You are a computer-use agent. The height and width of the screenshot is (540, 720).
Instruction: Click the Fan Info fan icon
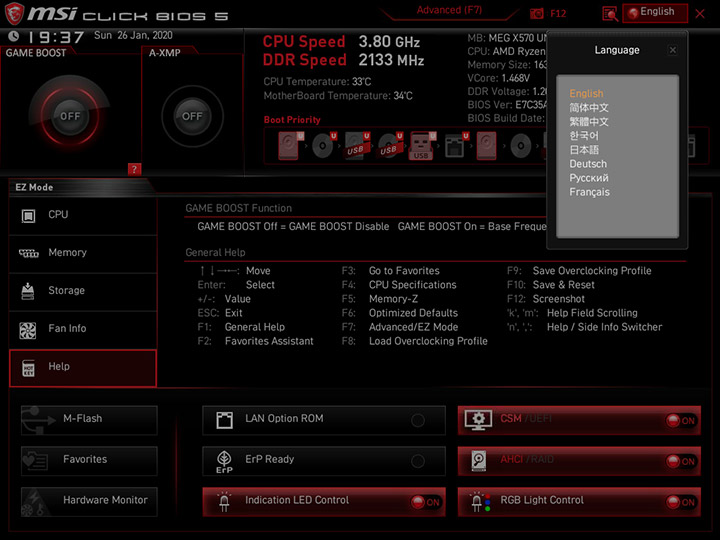tap(28, 330)
